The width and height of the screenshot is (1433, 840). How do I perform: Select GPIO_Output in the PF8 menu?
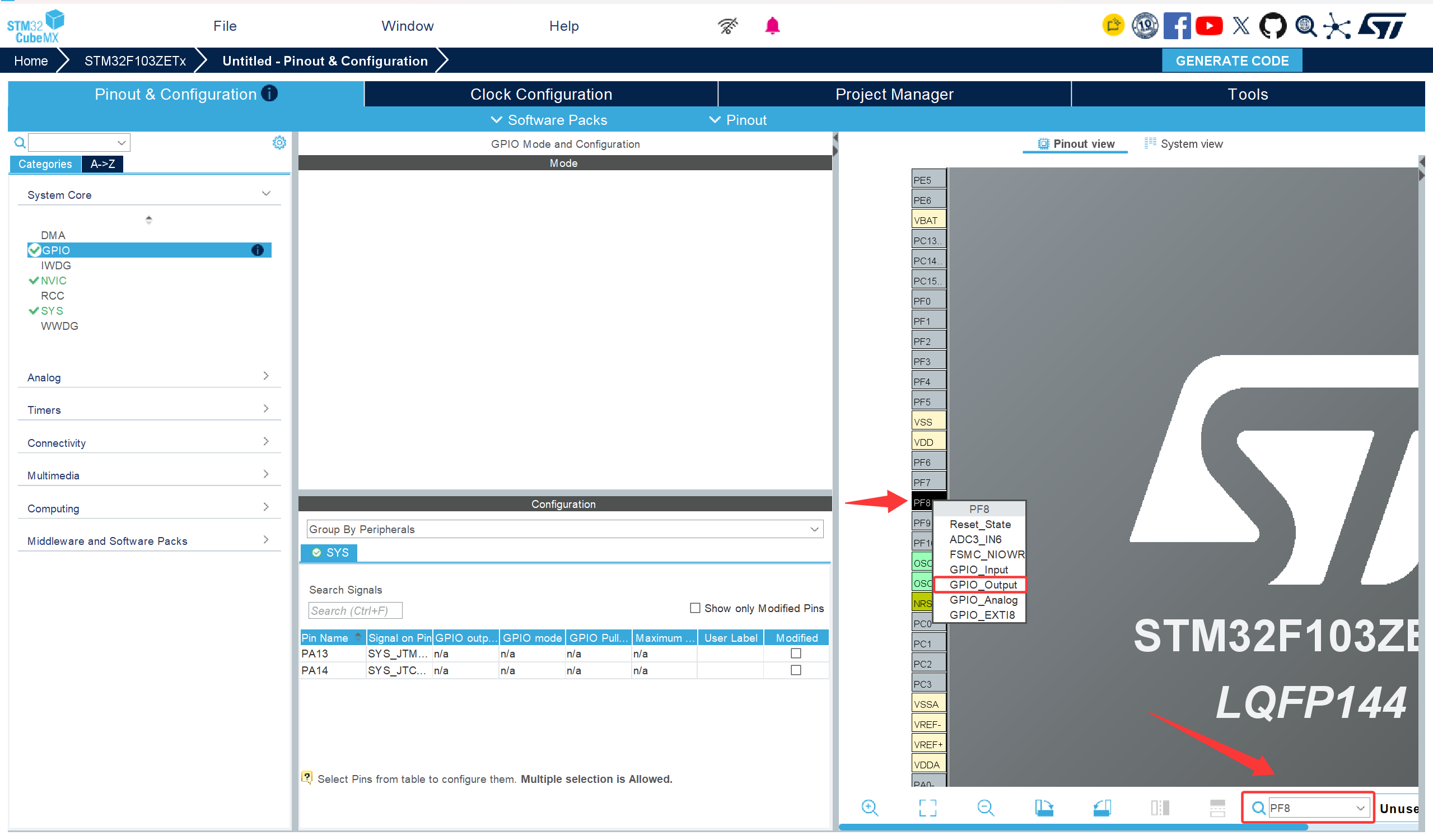pyautogui.click(x=983, y=585)
